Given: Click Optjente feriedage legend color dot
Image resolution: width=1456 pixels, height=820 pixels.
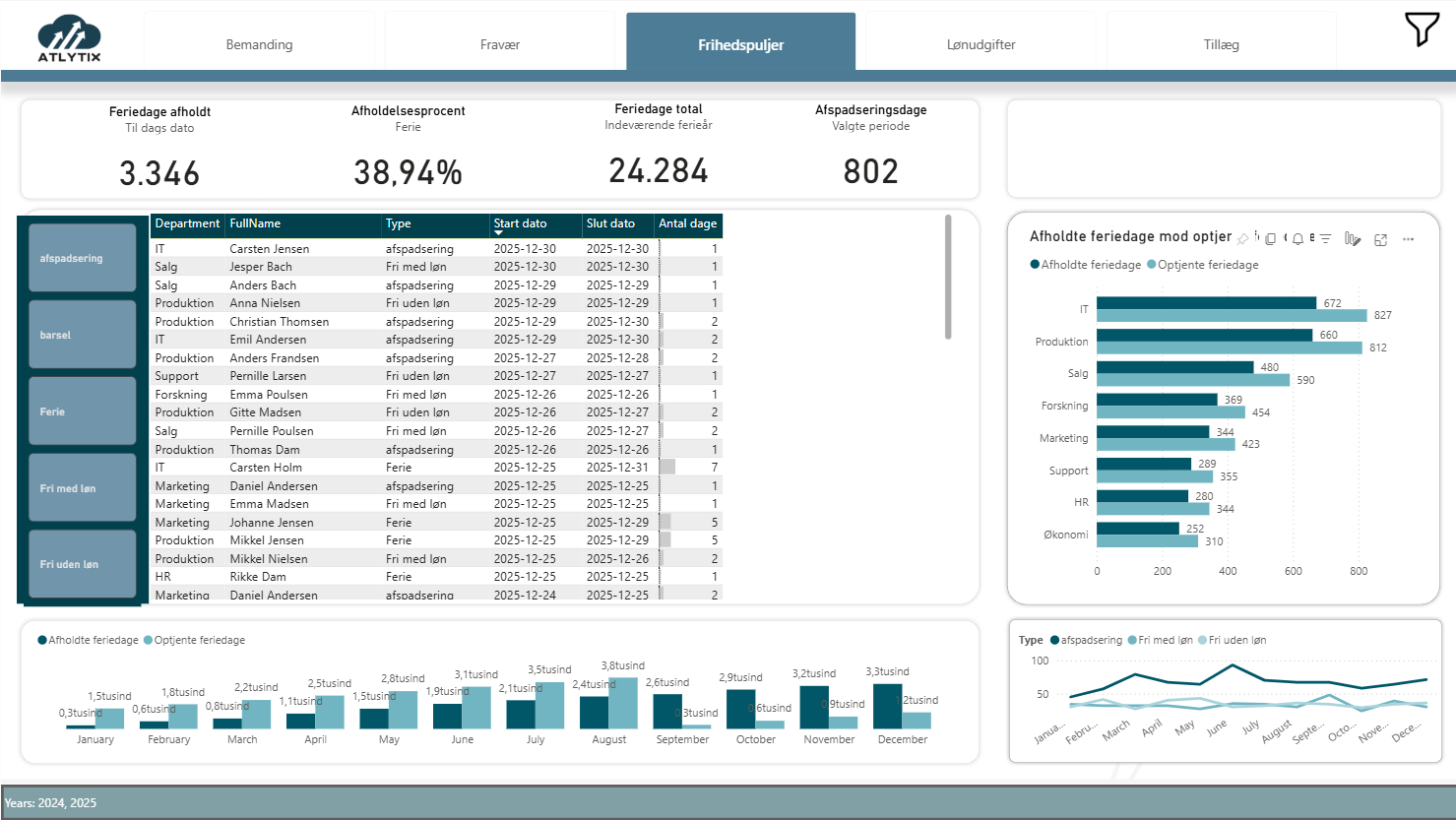Looking at the screenshot, I should click(1152, 265).
